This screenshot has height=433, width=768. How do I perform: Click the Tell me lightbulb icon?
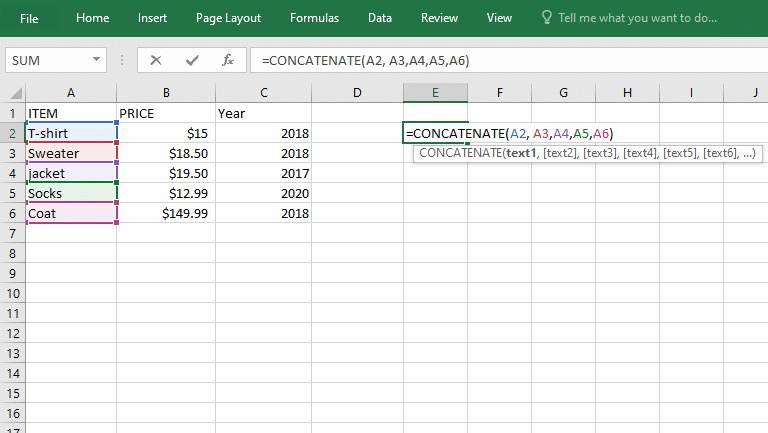pos(546,18)
